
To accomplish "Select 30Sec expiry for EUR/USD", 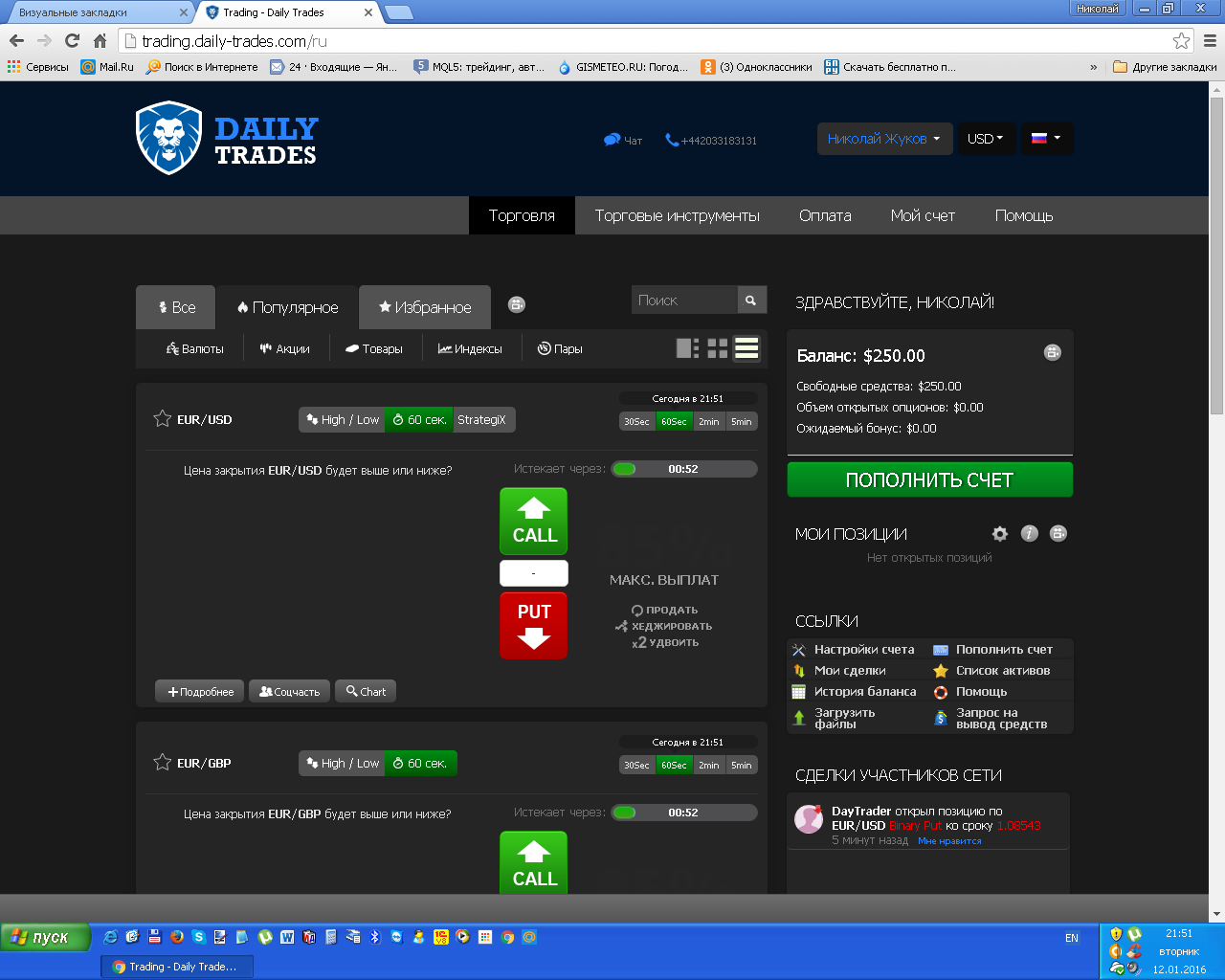I will pos(636,421).
